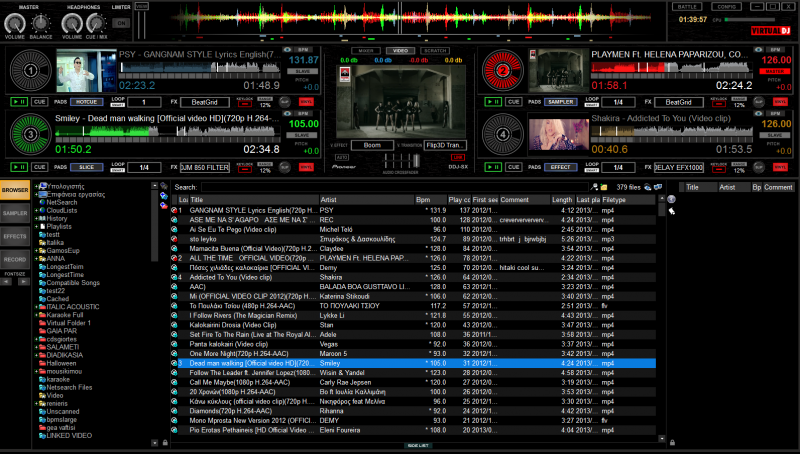Toggle the AUTO crossfade button
The height and width of the screenshot is (454, 800).
(x=342, y=158)
